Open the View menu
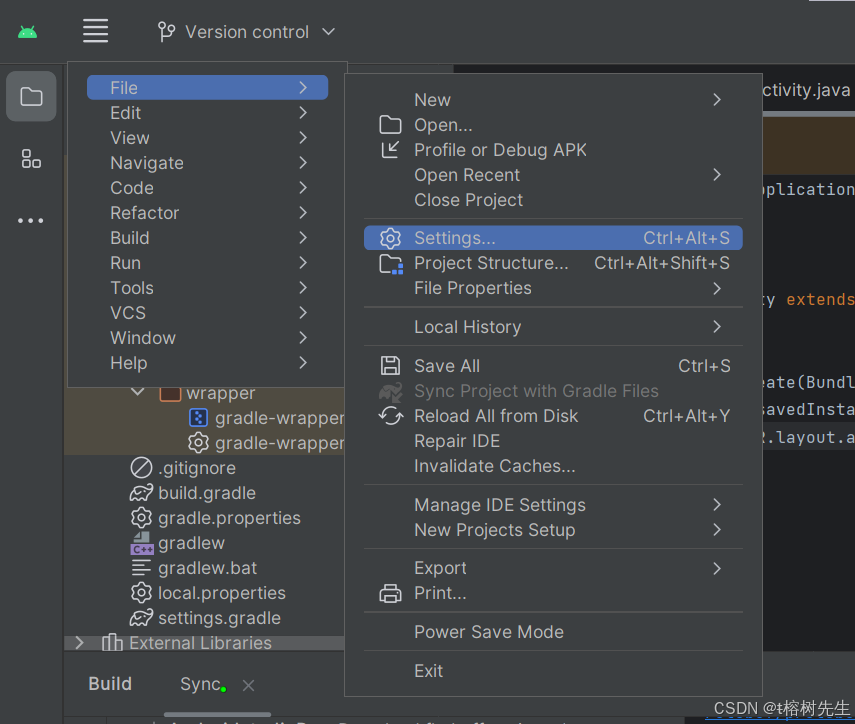 pyautogui.click(x=207, y=138)
